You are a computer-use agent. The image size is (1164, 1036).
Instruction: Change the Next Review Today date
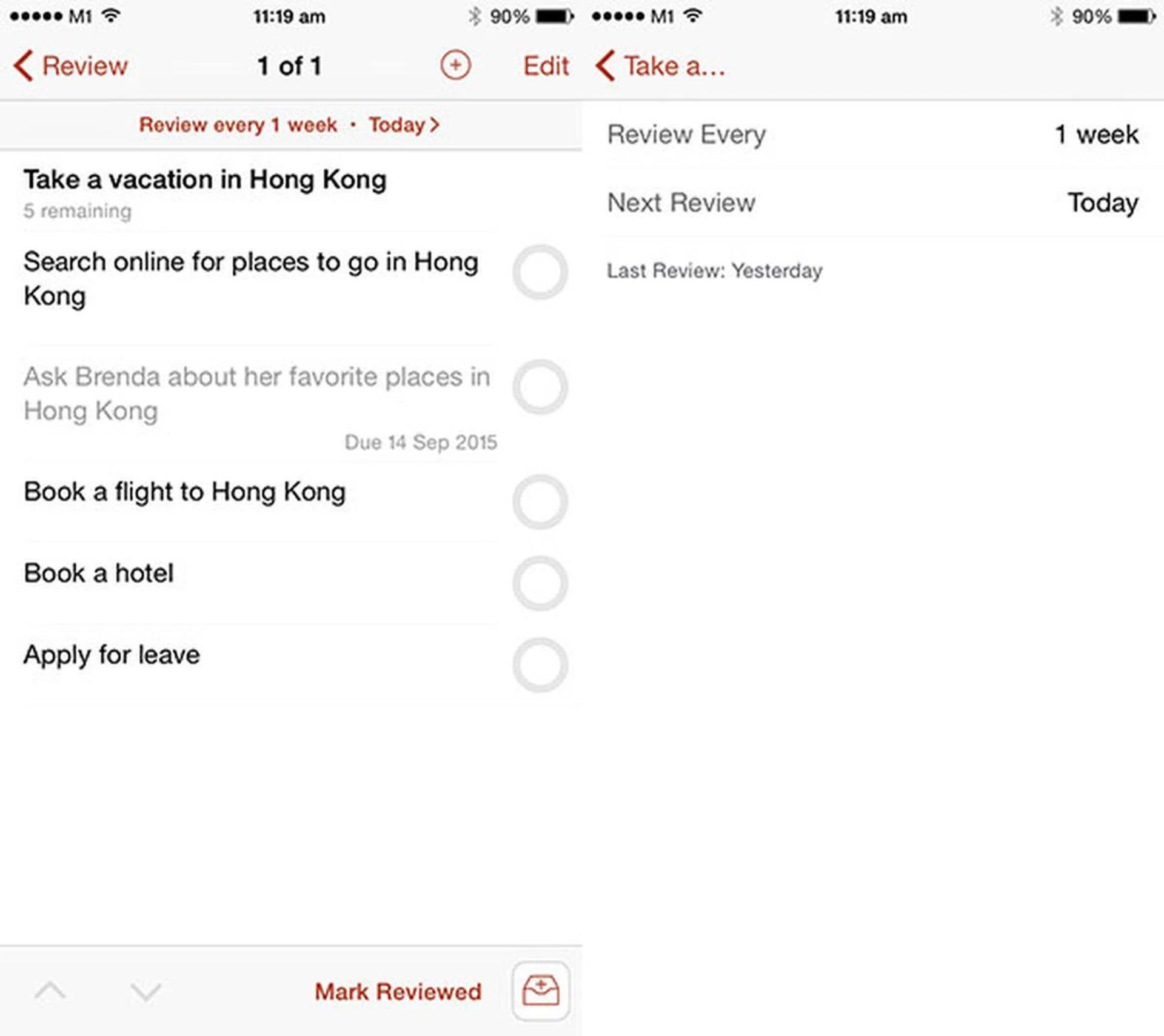coord(873,202)
